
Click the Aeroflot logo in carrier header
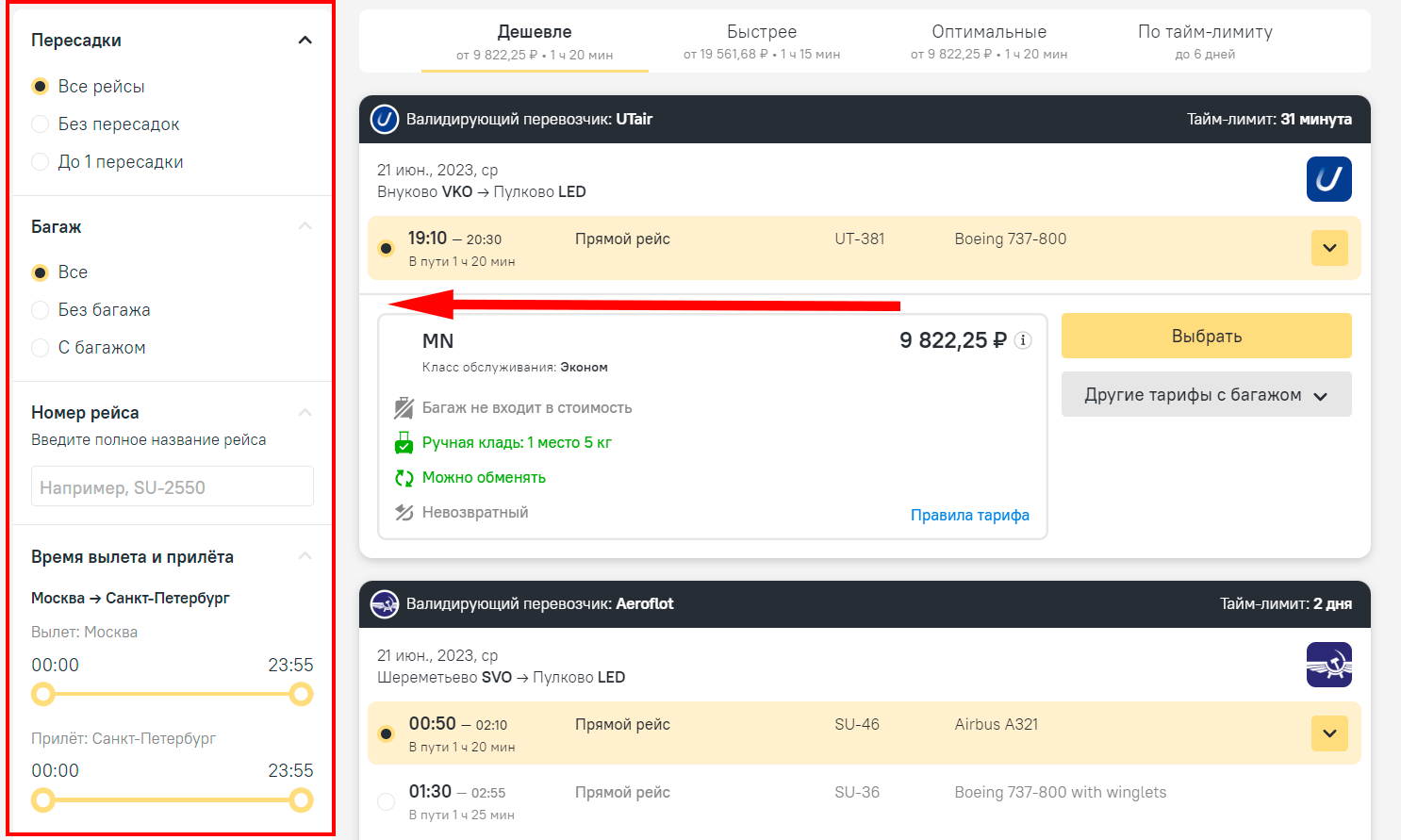(385, 604)
